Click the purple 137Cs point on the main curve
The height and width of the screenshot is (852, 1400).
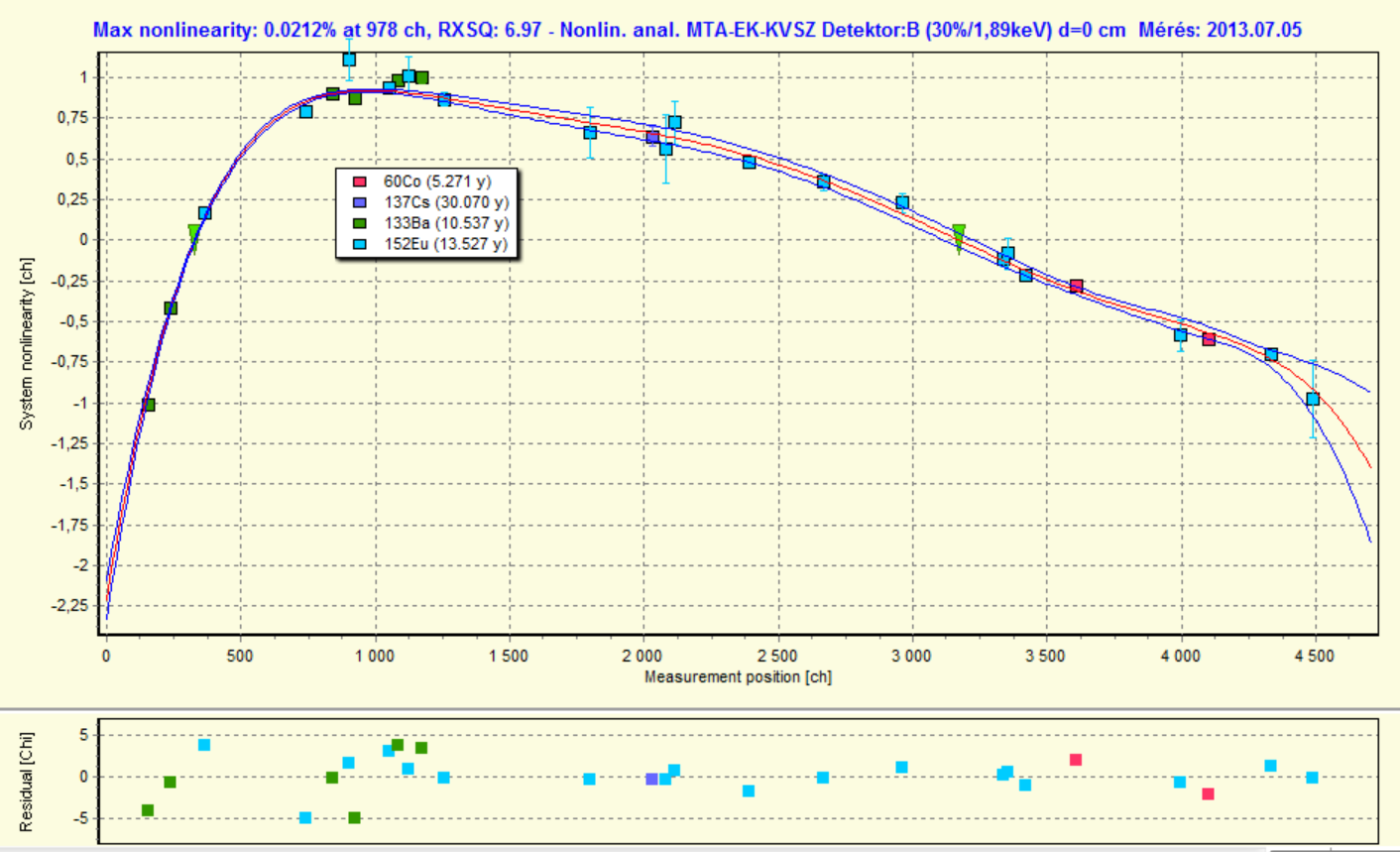(x=652, y=138)
